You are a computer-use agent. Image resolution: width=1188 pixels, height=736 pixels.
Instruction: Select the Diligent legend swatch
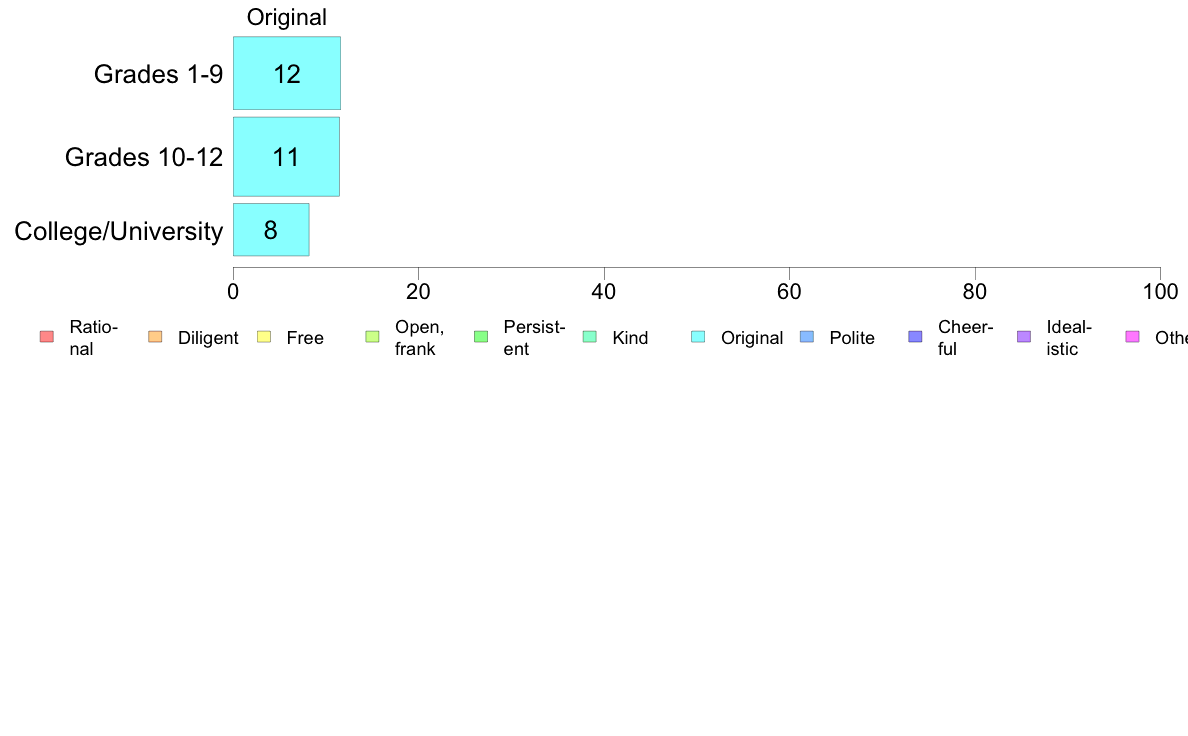(155, 337)
